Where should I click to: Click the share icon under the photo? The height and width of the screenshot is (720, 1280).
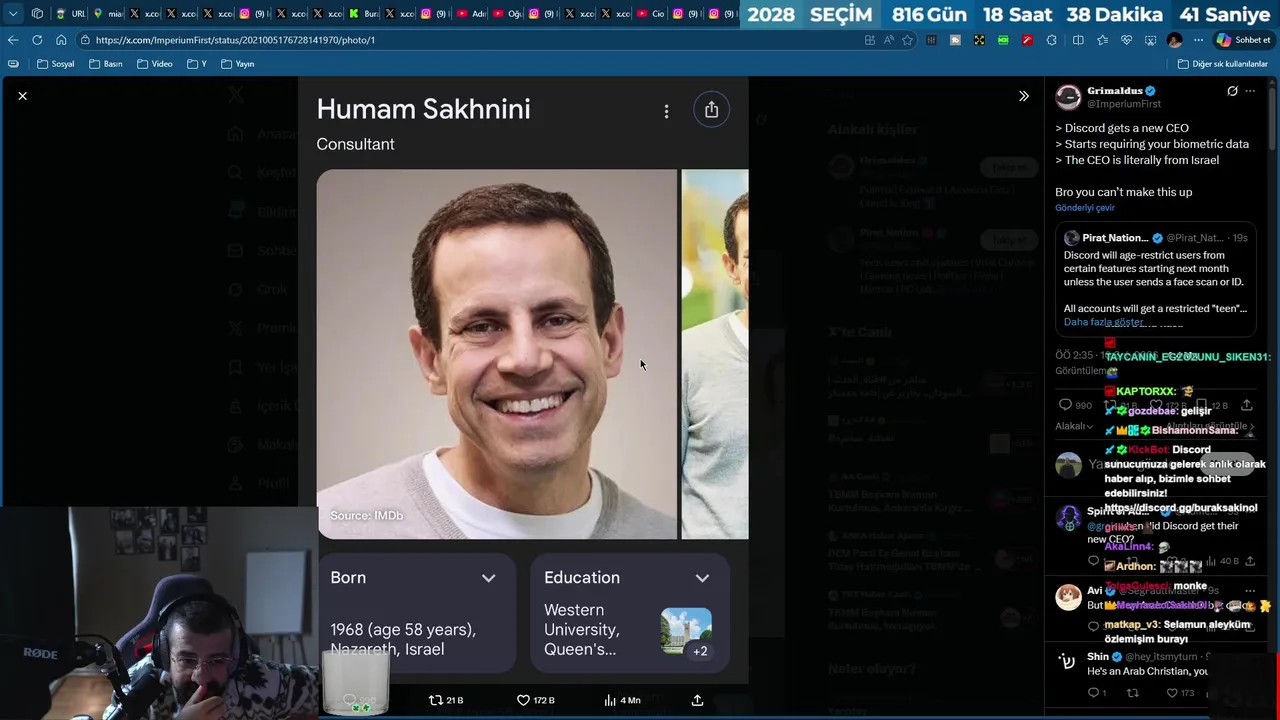coord(697,700)
